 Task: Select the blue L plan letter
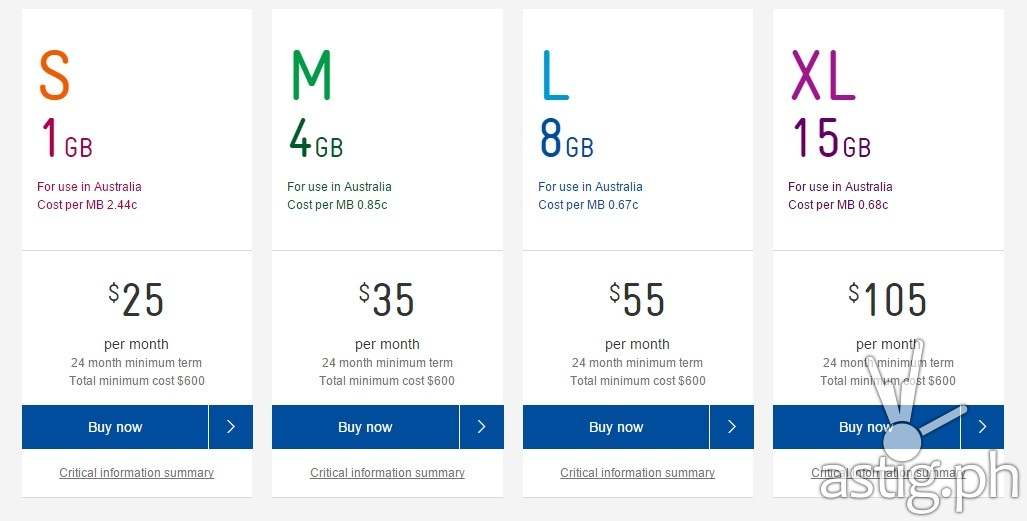click(x=555, y=75)
